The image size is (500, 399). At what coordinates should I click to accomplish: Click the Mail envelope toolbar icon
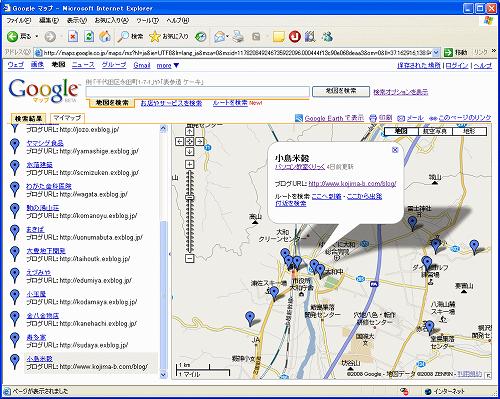pos(220,36)
